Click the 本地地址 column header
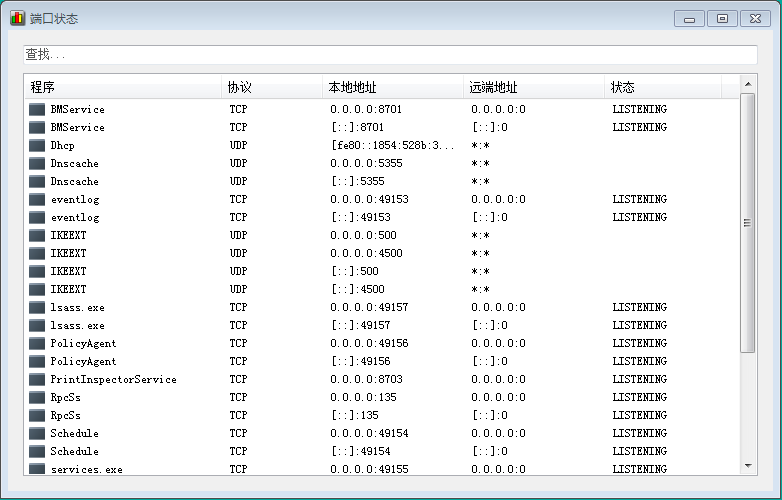 392,87
